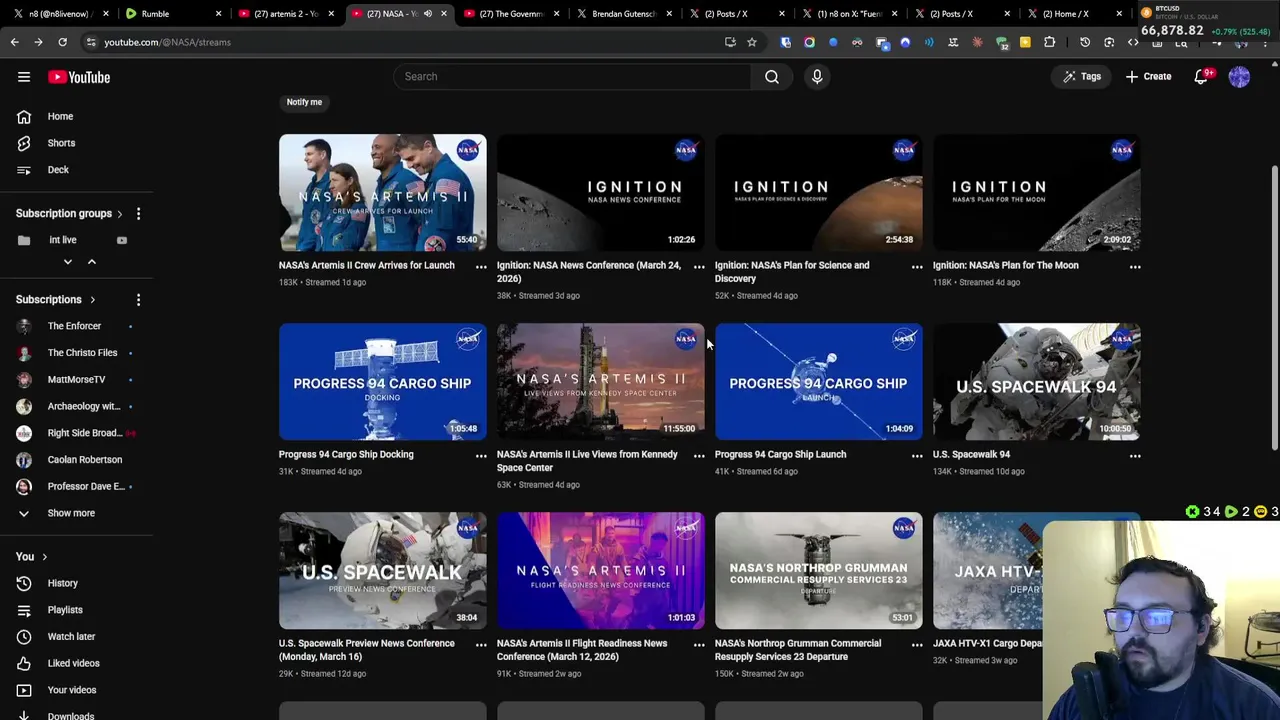The image size is (1280, 720).
Task: Play Ignition NASA News Conference thumbnail
Action: tap(601, 192)
